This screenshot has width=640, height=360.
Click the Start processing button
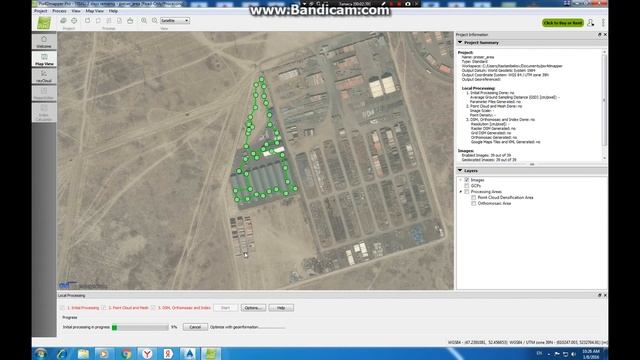pos(225,308)
